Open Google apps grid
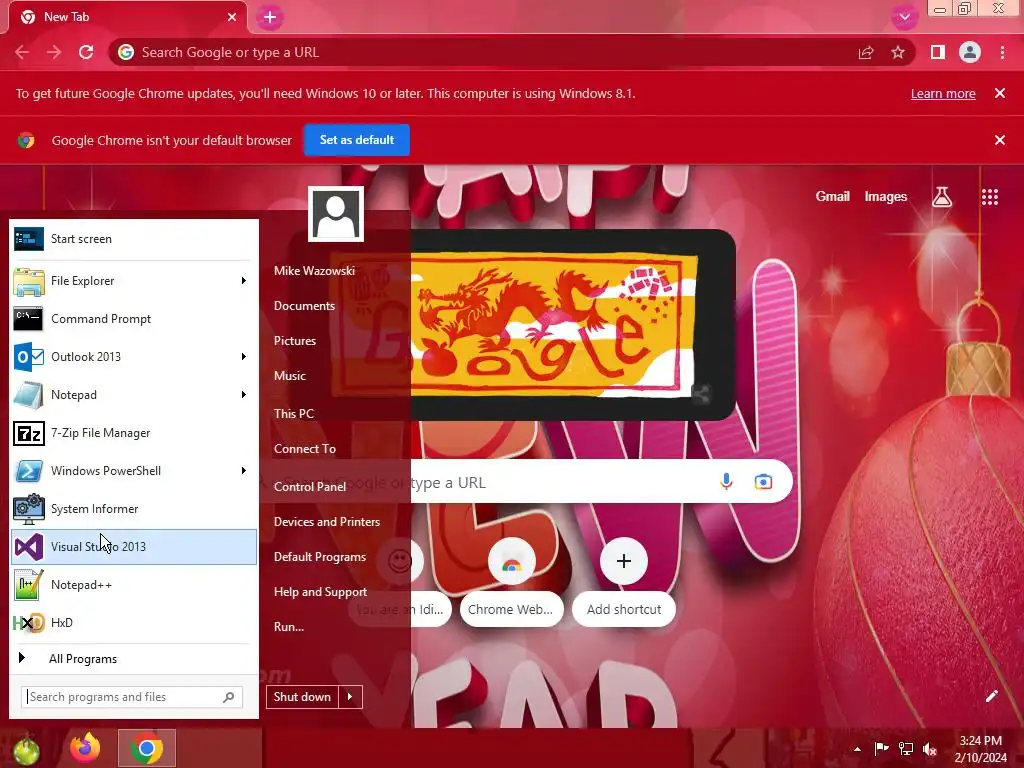 pos(990,197)
